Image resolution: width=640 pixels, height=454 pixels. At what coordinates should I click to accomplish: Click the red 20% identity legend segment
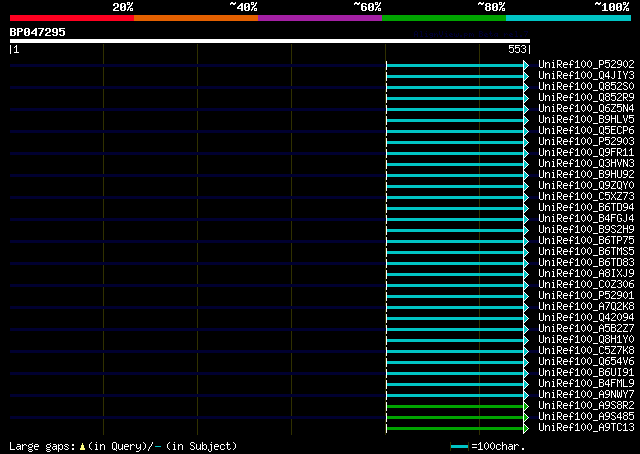pos(72,18)
